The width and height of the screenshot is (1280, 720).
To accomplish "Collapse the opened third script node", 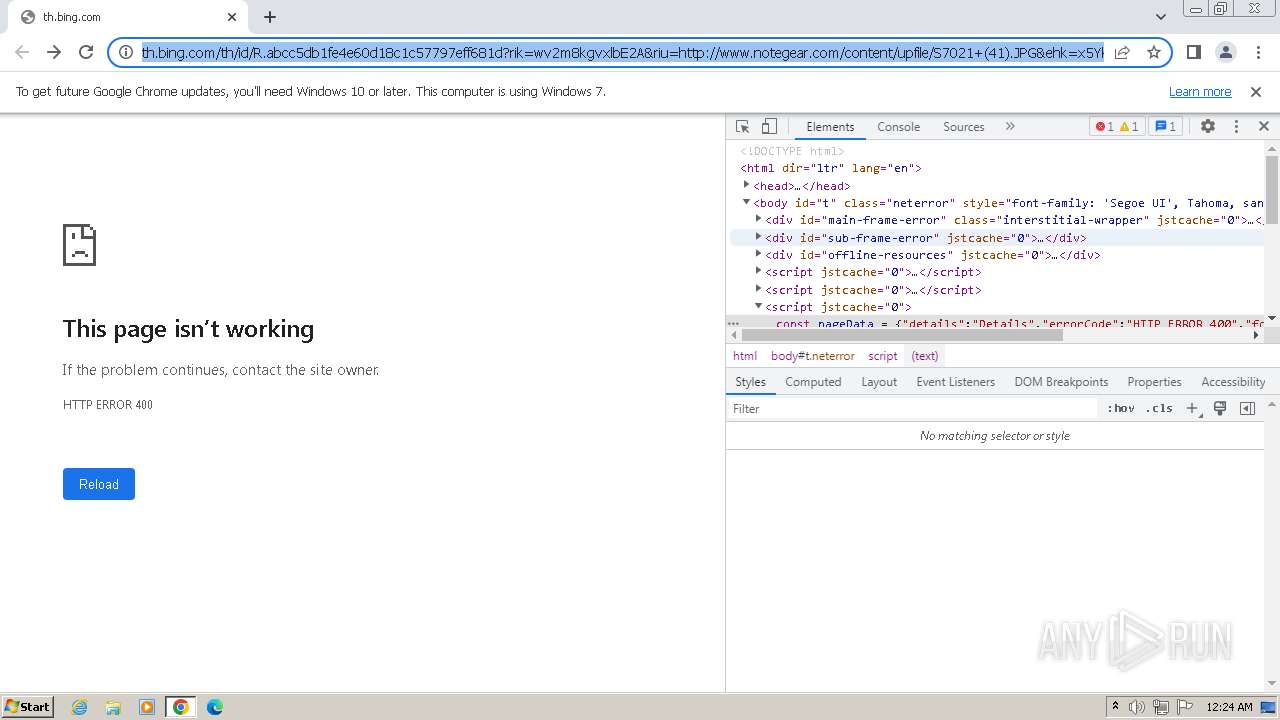I will click(x=758, y=306).
